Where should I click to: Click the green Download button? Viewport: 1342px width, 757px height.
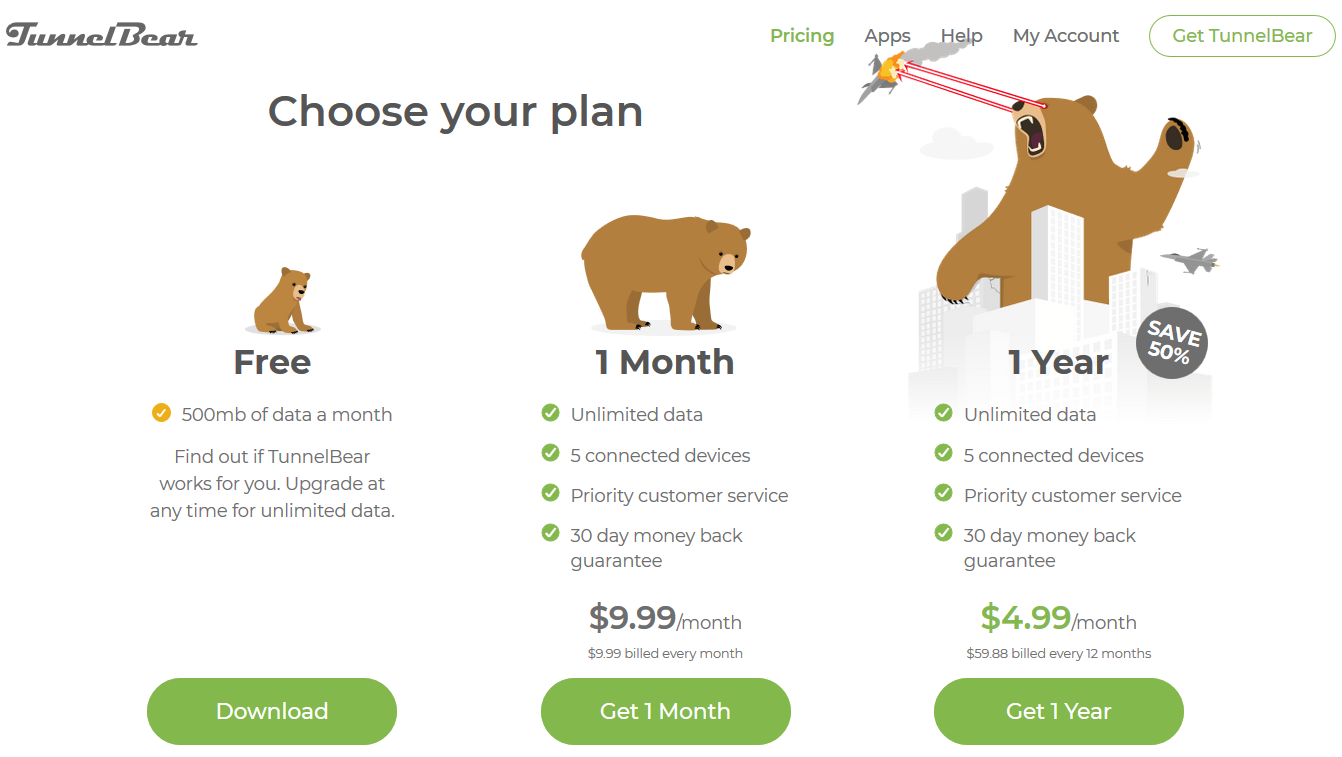pyautogui.click(x=272, y=711)
